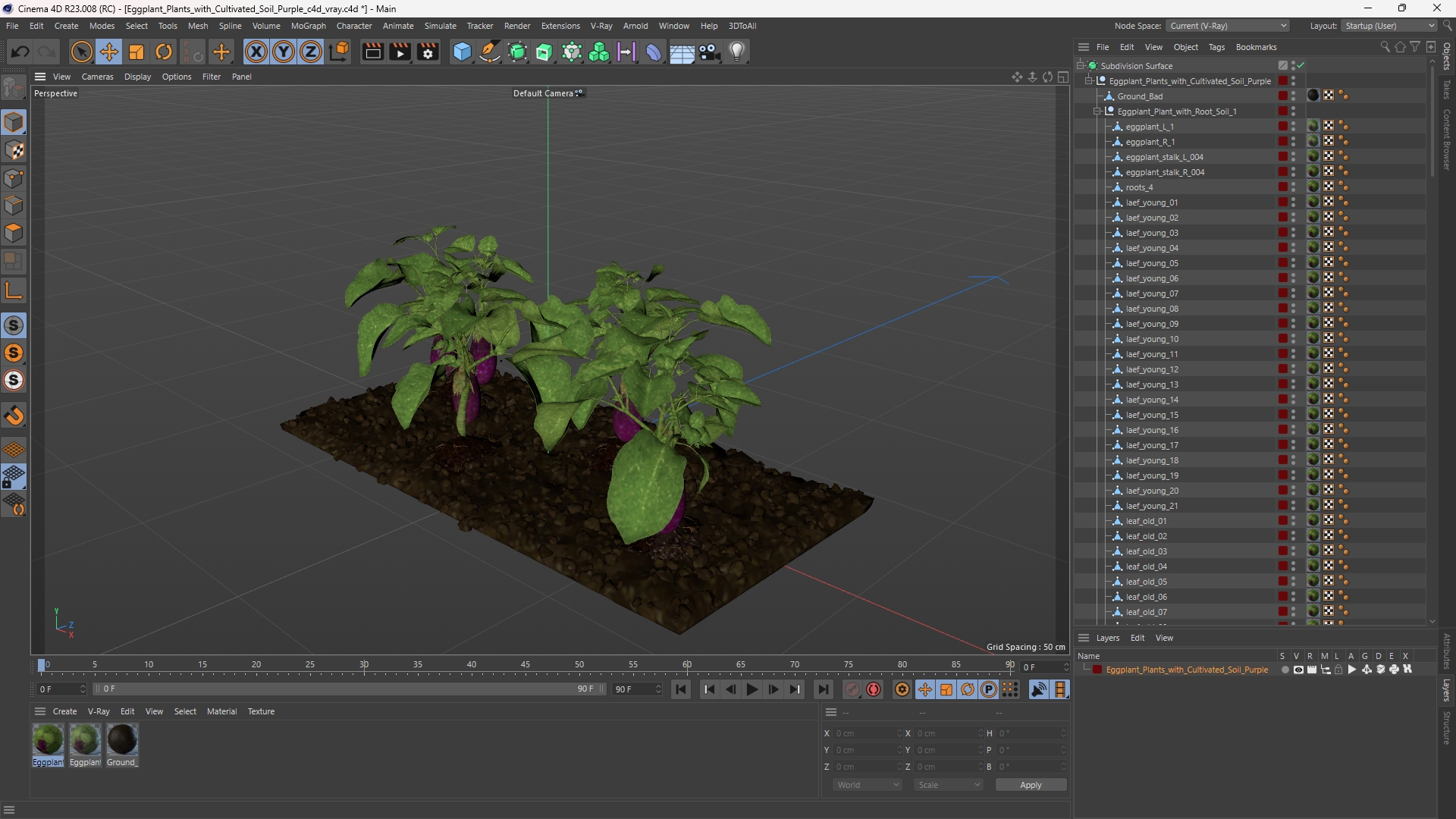Screen dimensions: 1456x819
Task: Add a Cube primitive object
Action: click(x=462, y=52)
